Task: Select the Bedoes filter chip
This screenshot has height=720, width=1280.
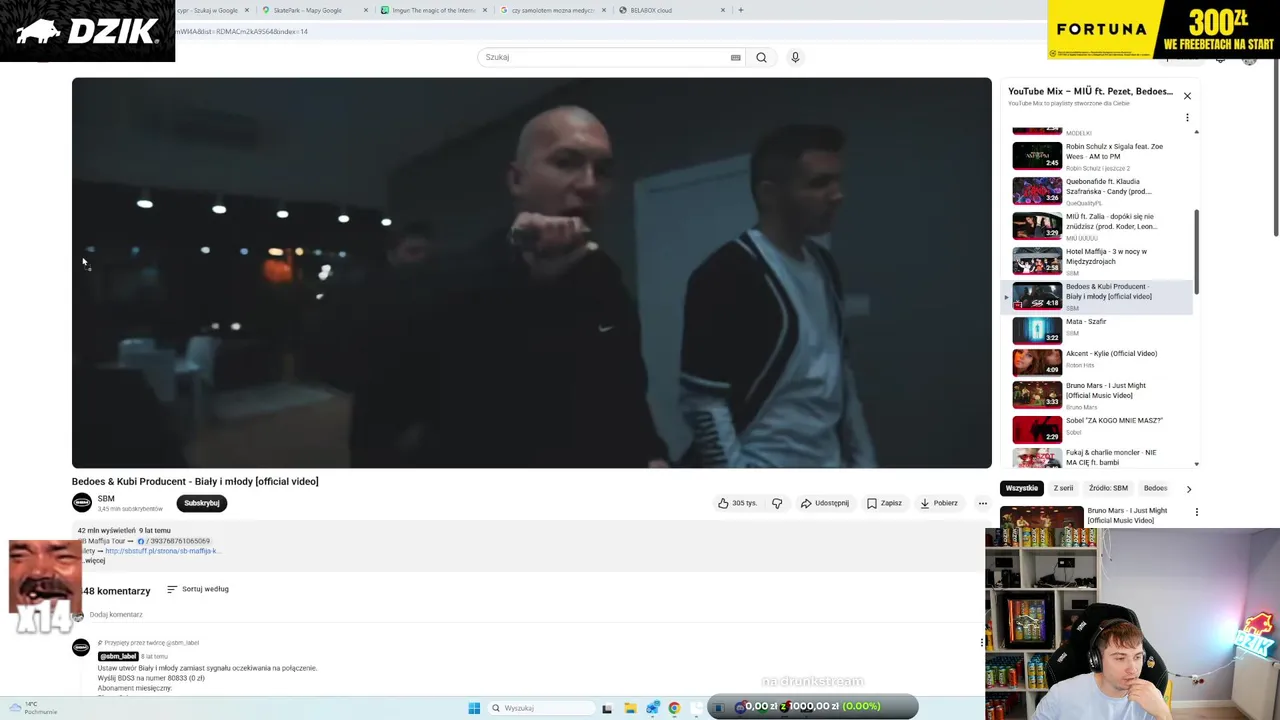Action: pos(1155,488)
